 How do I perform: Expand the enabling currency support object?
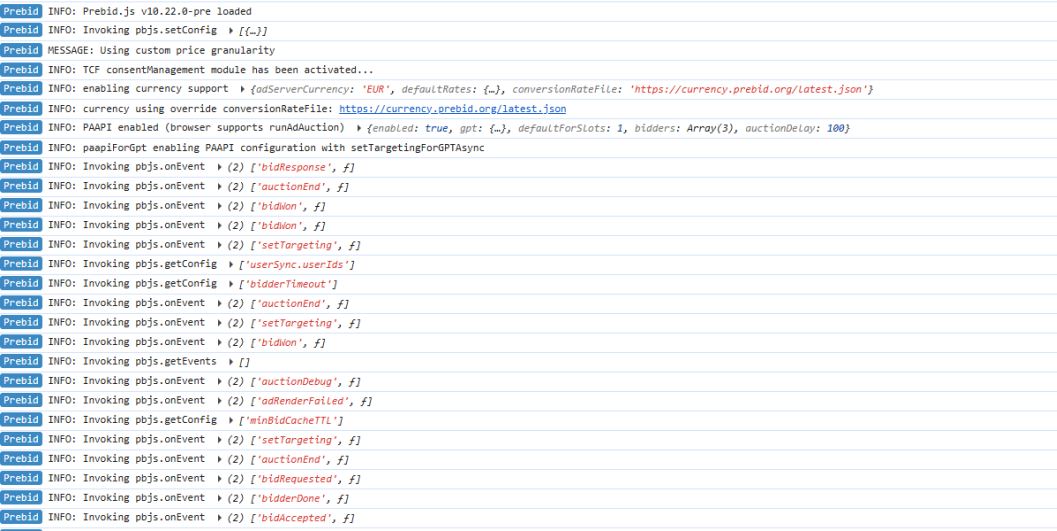point(243,89)
